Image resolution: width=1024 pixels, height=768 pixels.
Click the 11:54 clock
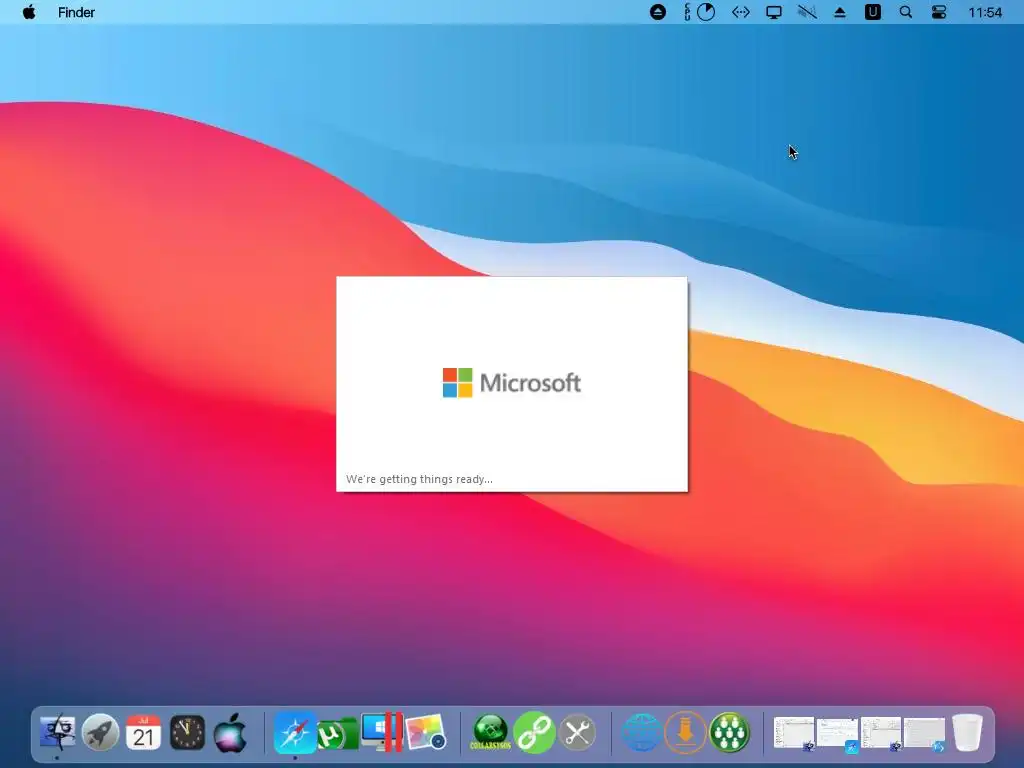(985, 12)
